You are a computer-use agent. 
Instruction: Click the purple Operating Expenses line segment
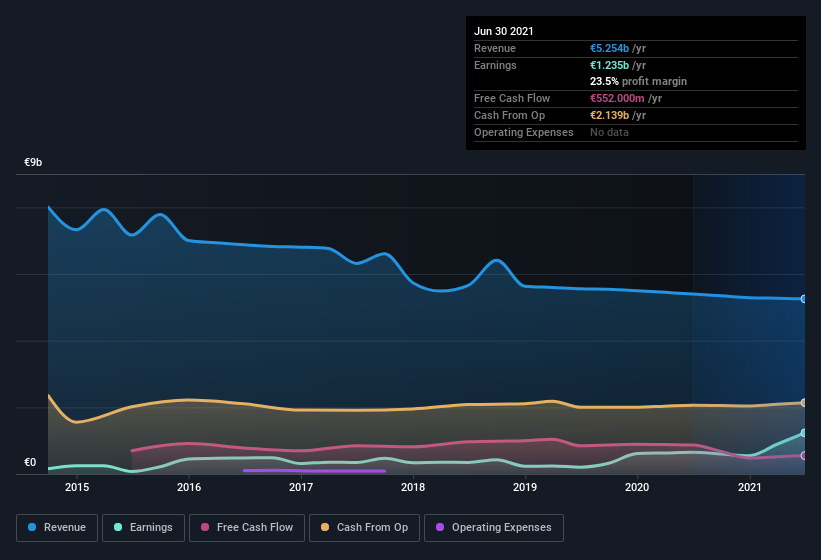tap(314, 471)
